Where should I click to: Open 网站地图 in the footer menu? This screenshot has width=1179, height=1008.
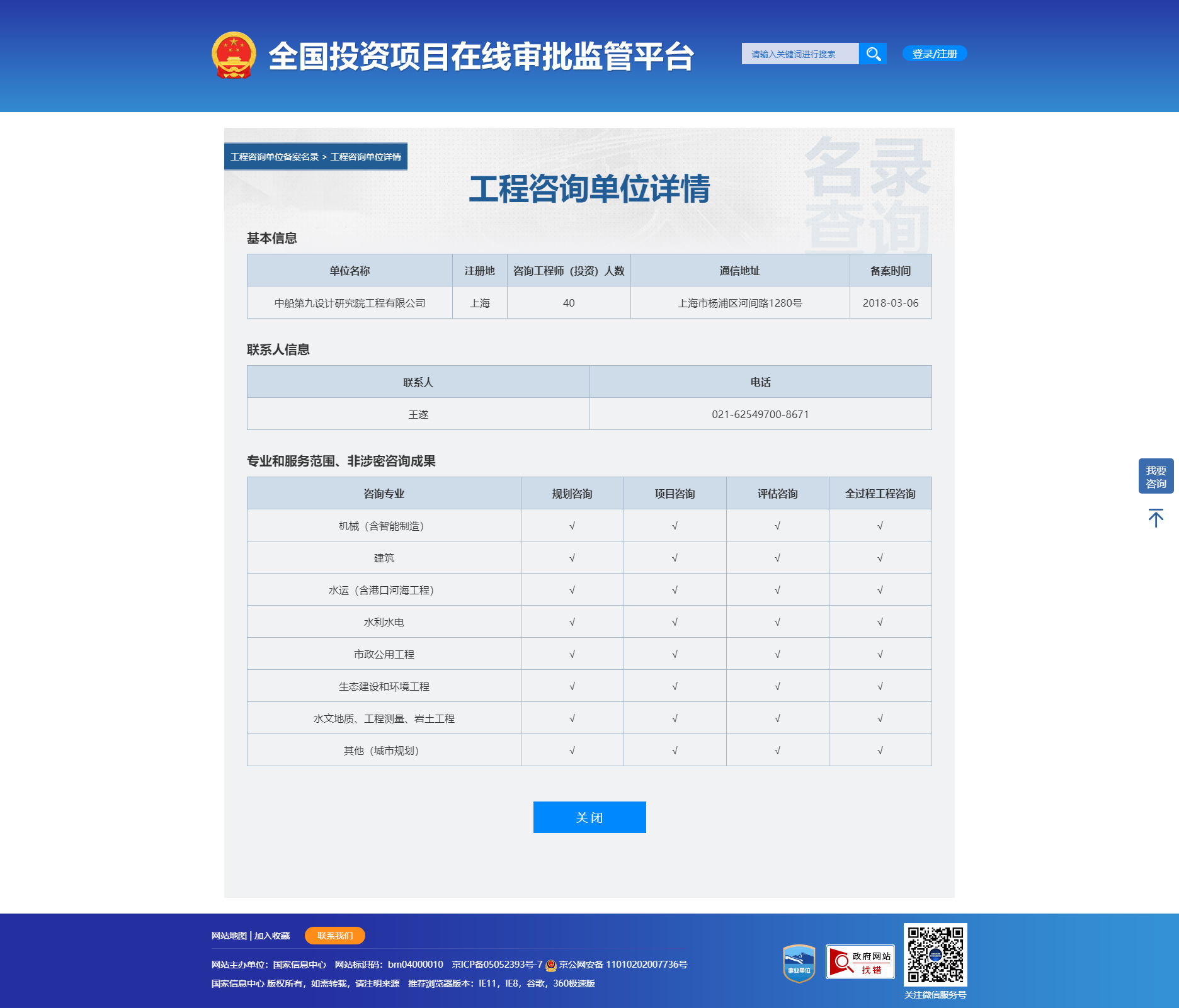click(229, 936)
